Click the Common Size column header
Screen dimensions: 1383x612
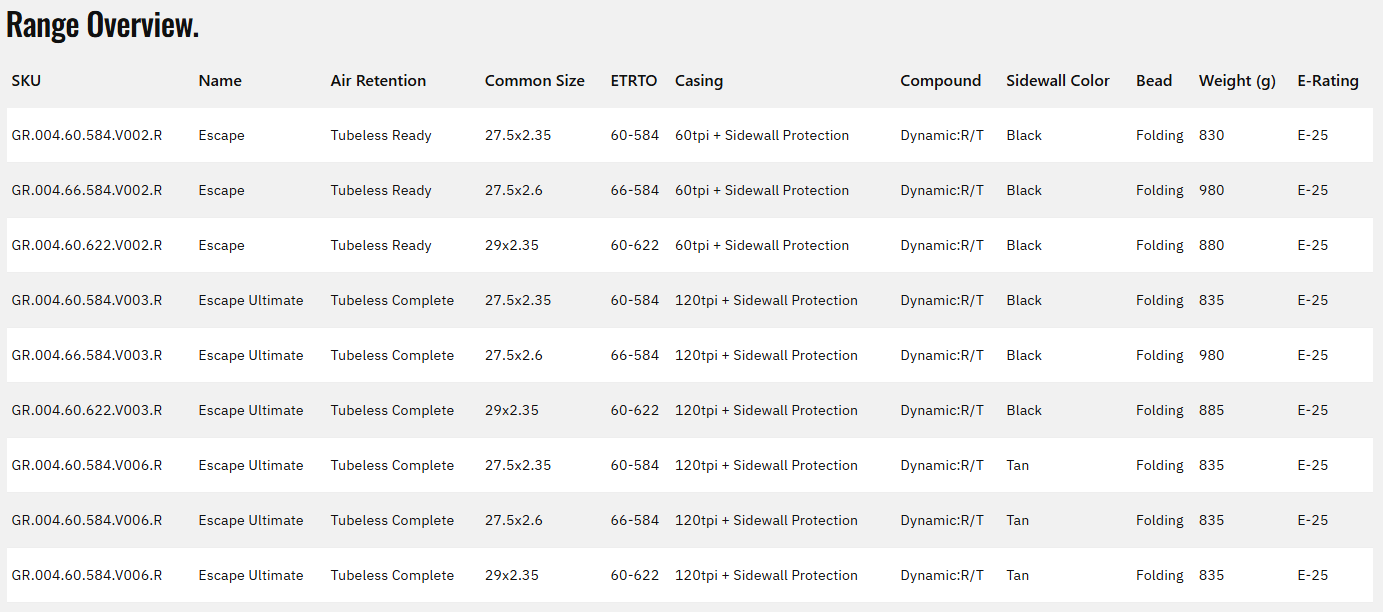535,81
